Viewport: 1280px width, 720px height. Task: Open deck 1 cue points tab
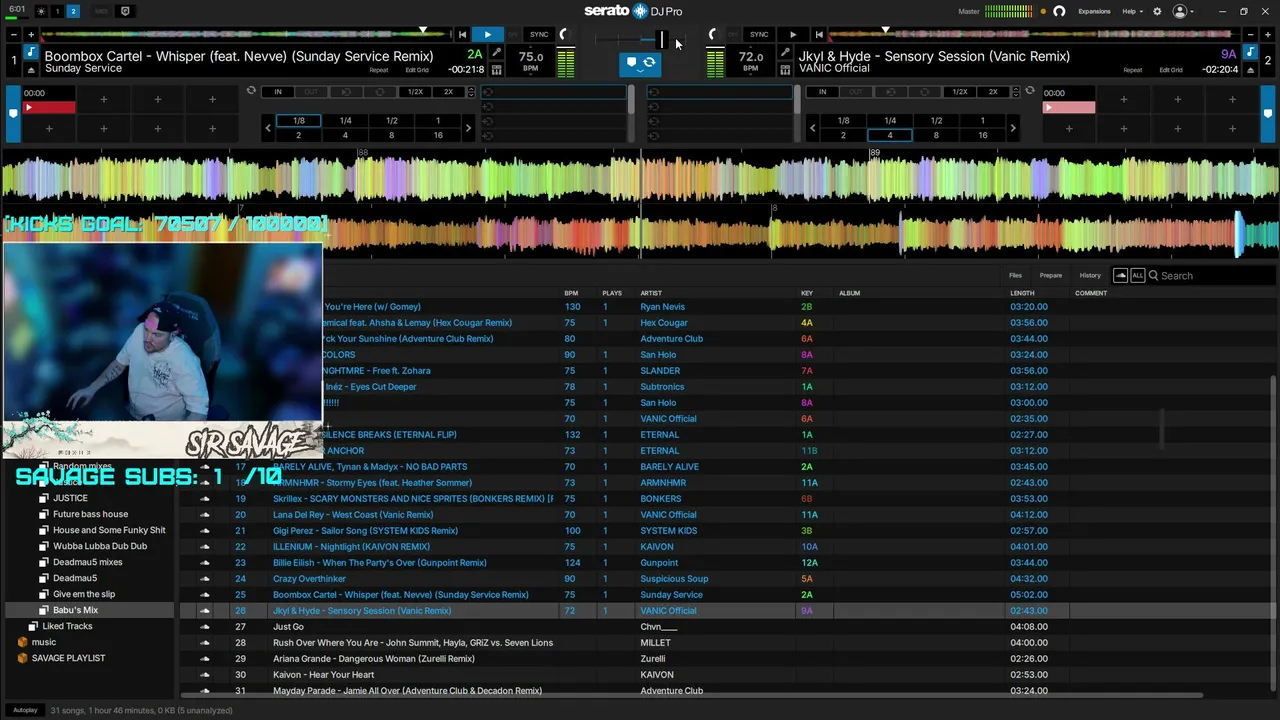(13, 112)
